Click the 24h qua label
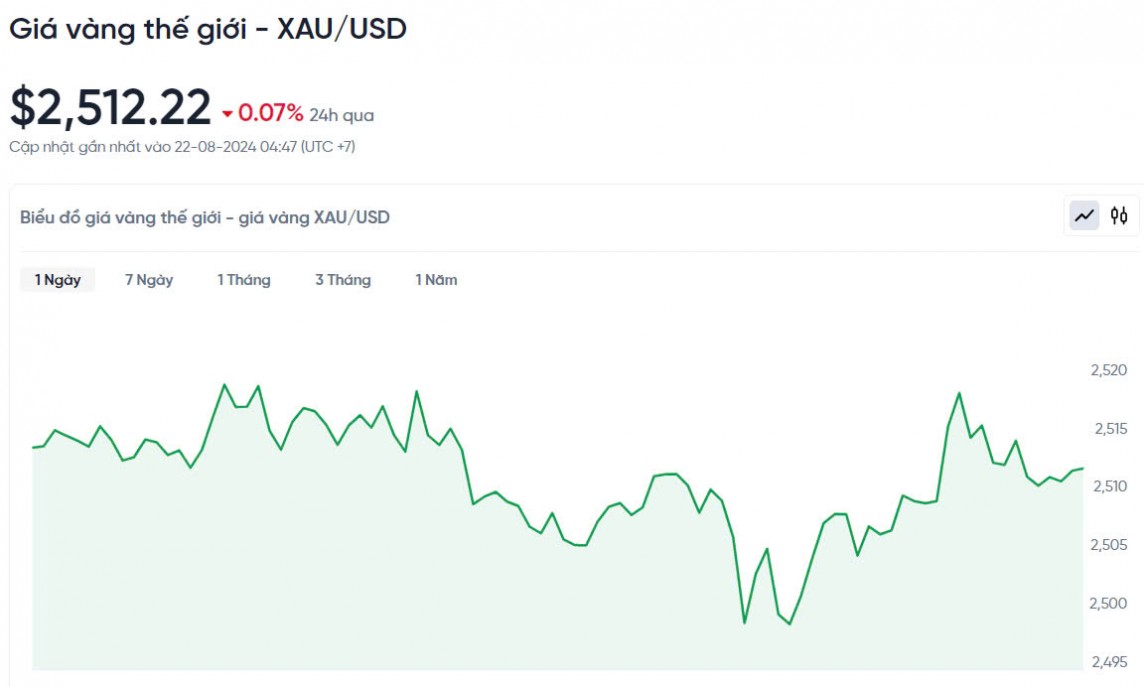 point(341,115)
